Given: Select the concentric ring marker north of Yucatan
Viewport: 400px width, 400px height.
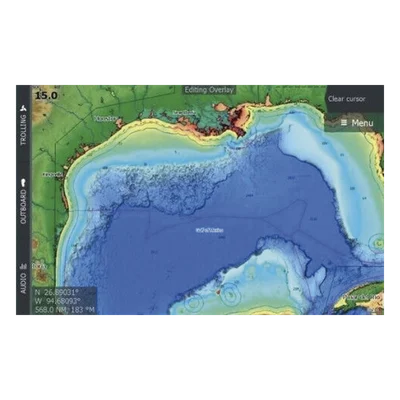Looking at the screenshot, I should pos(230,294).
